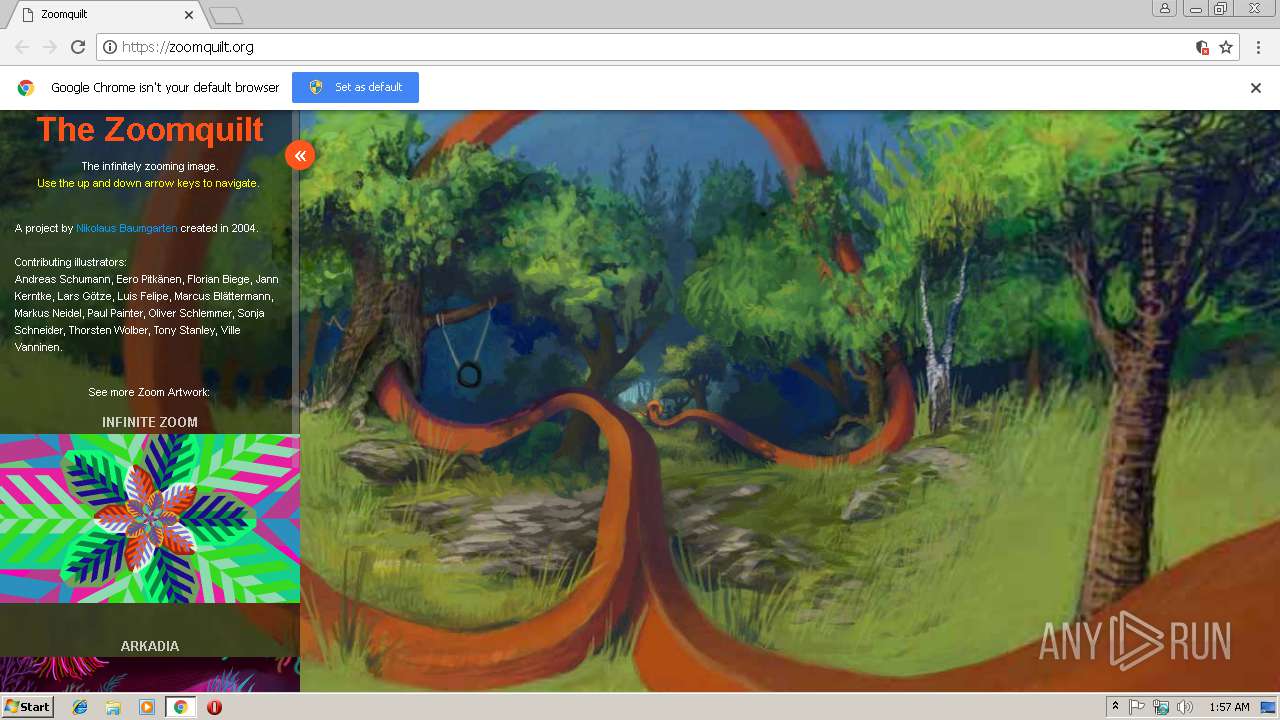Bookmark this page using the star icon
1280x720 pixels.
tap(1226, 47)
